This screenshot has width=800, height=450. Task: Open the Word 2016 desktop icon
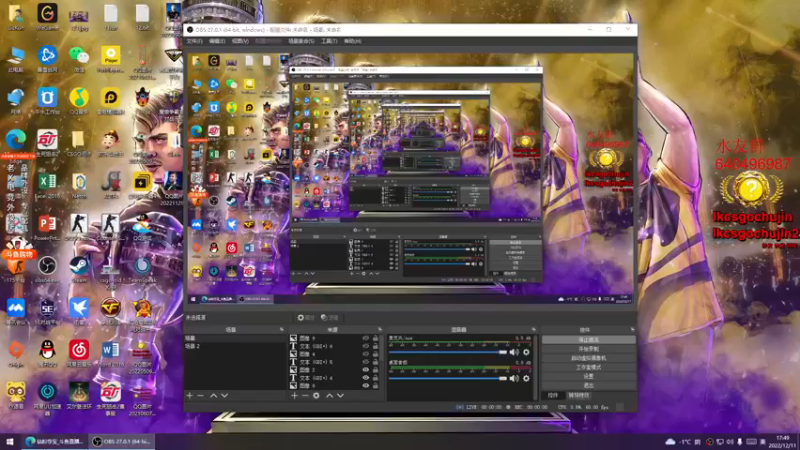(110, 351)
